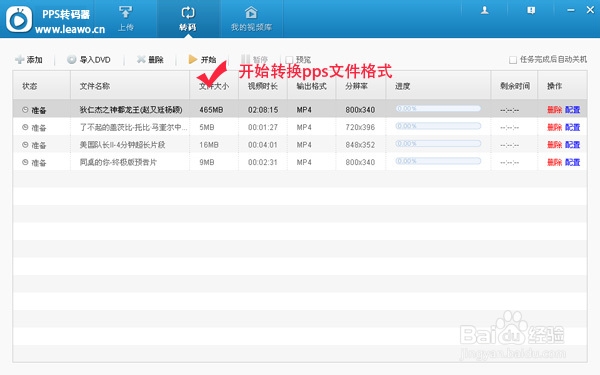
Task: Click the 848x352 resolution cell
Action: (360, 145)
